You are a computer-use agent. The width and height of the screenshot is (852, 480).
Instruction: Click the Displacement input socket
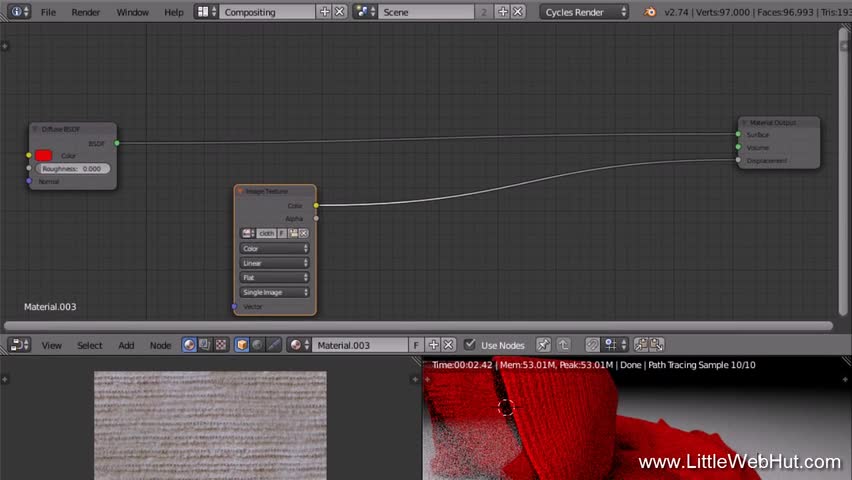pyautogui.click(x=738, y=160)
